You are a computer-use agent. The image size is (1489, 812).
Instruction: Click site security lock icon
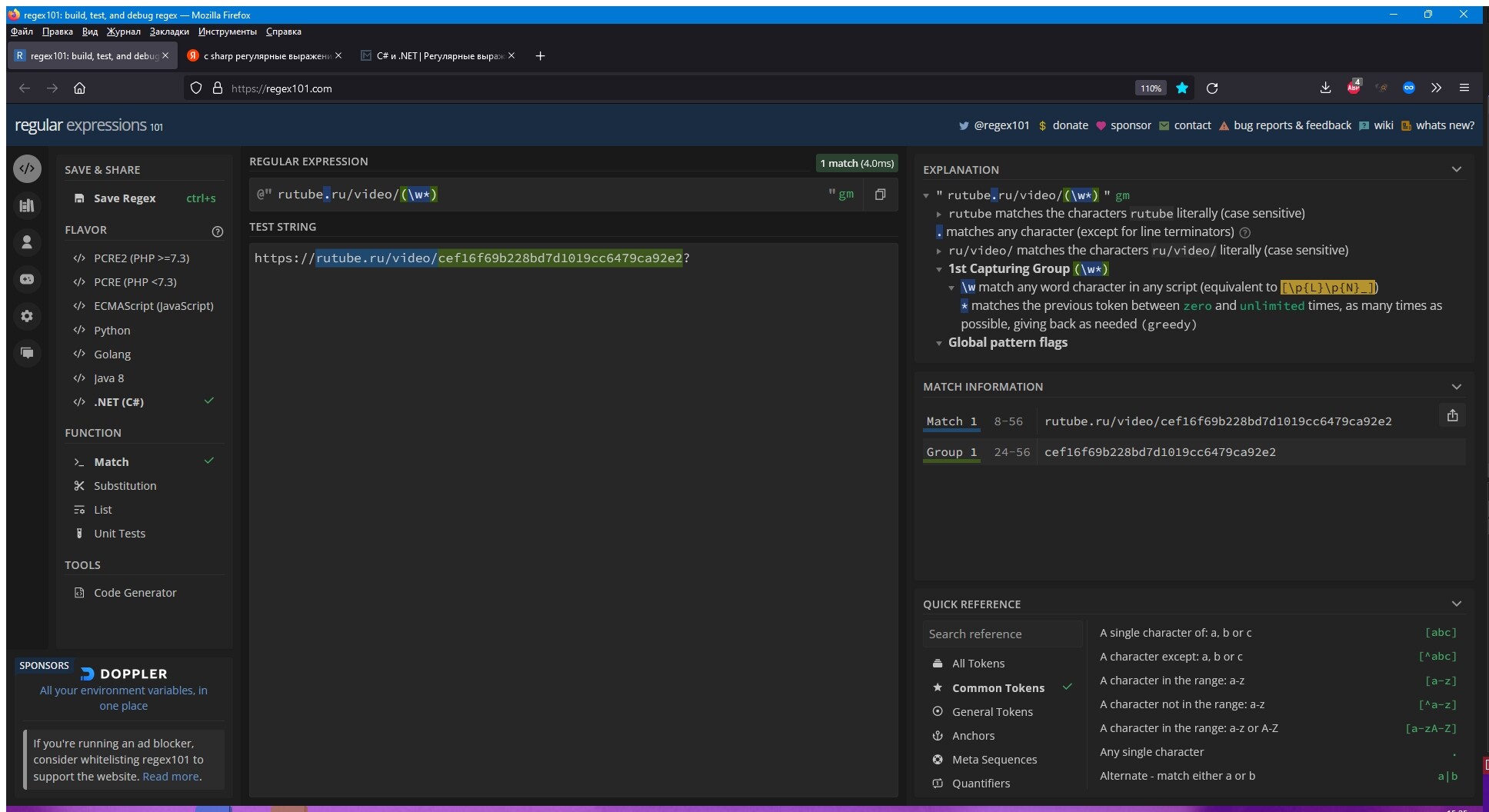(x=218, y=88)
